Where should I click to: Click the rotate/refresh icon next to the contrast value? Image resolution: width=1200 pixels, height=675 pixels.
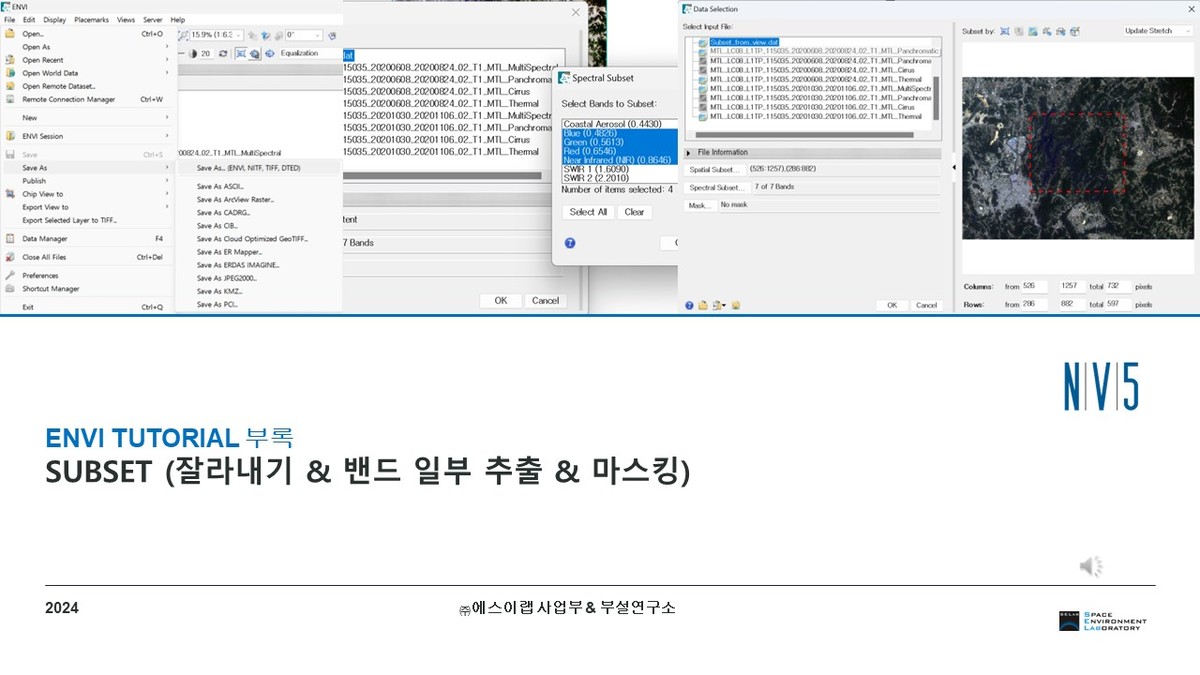click(x=223, y=53)
